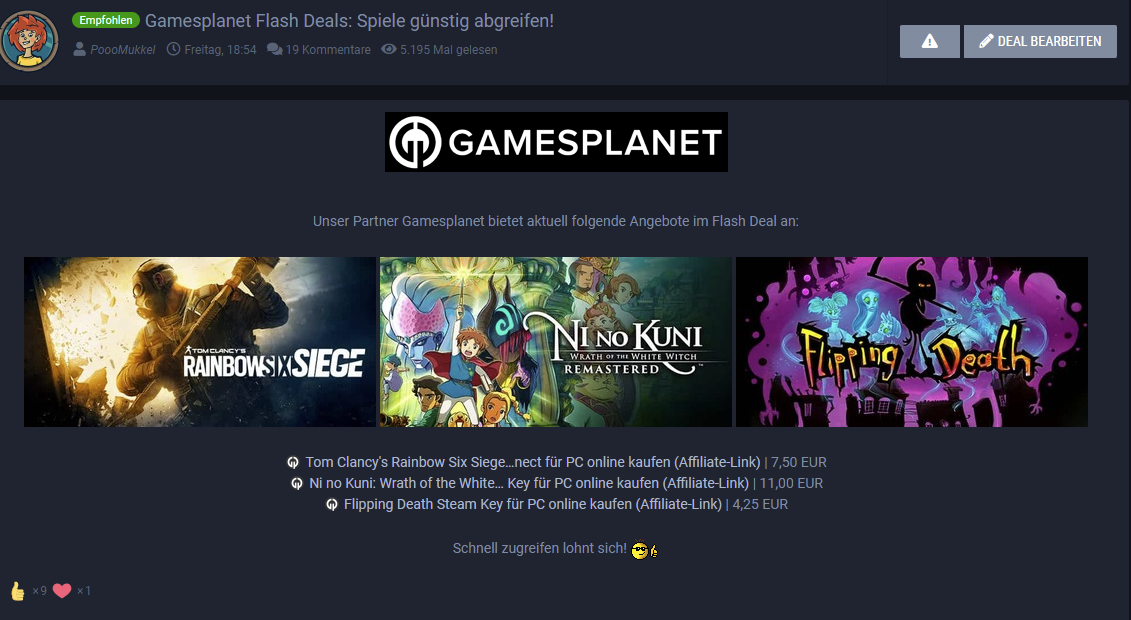Click the speech bubbles comments icon

coord(274,49)
